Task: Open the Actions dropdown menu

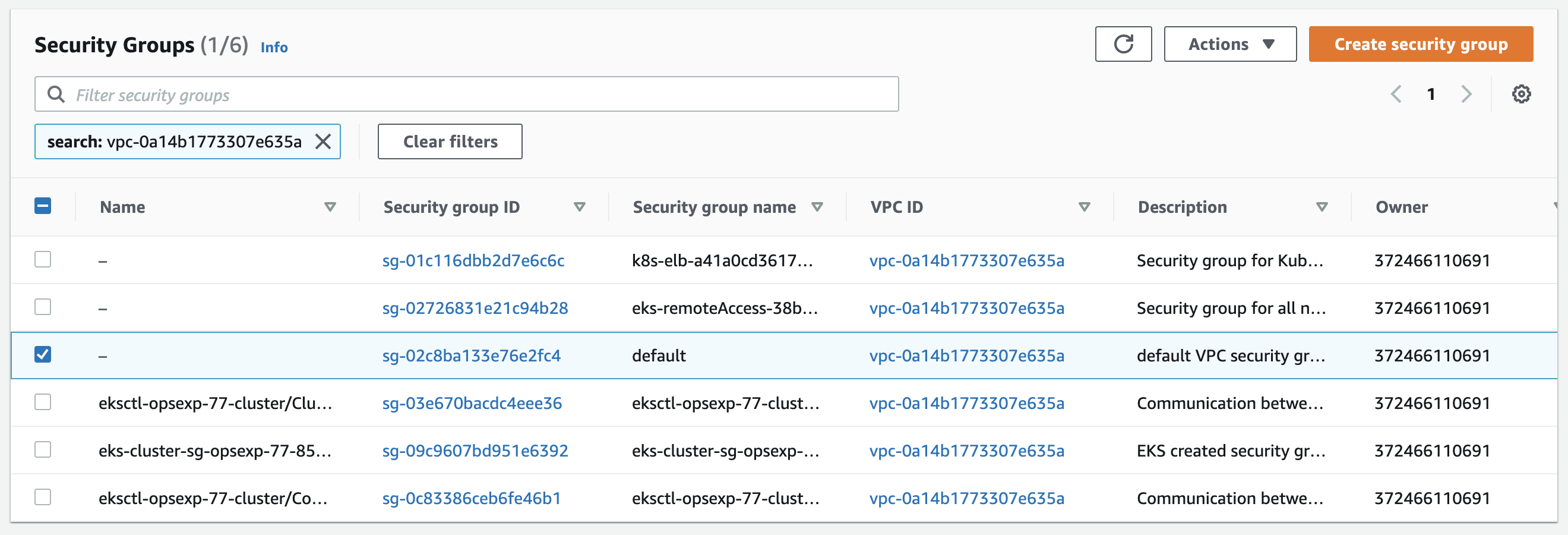Action: coord(1230,44)
